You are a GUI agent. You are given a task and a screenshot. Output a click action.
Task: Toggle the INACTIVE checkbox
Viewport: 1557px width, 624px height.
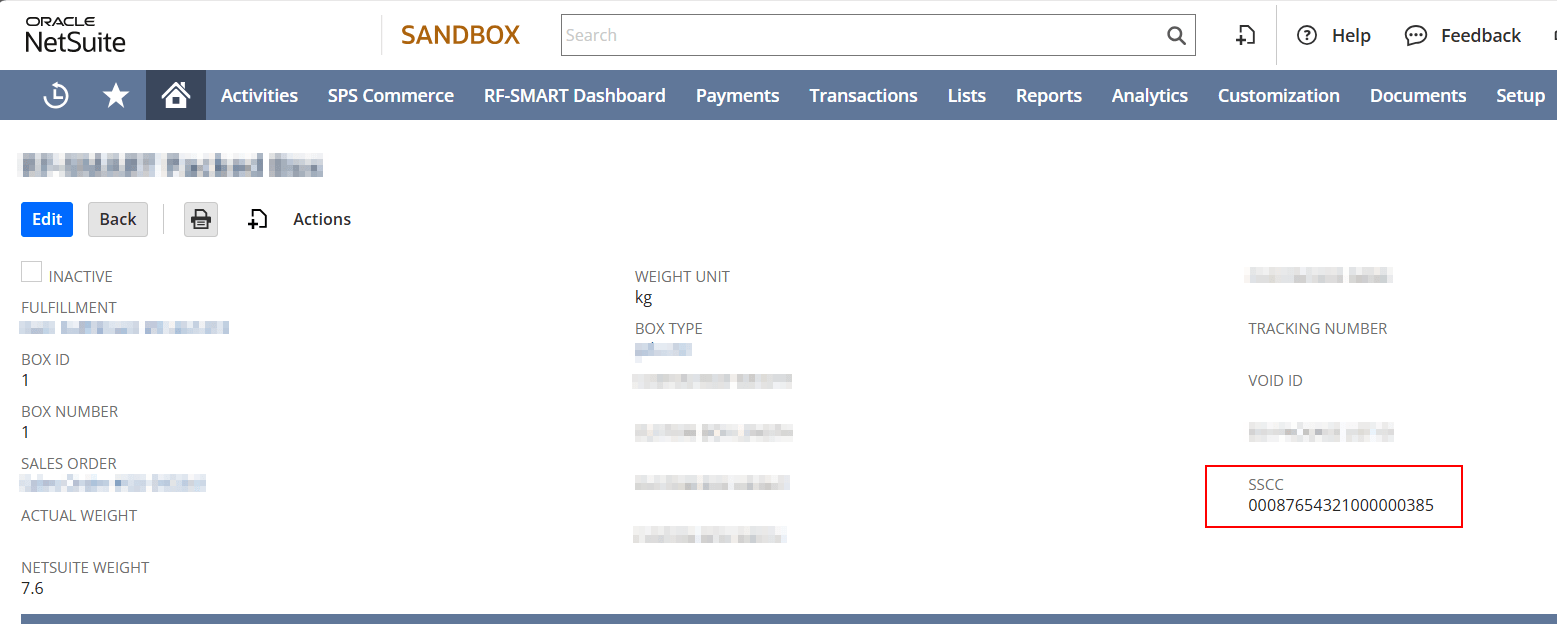tap(31, 271)
